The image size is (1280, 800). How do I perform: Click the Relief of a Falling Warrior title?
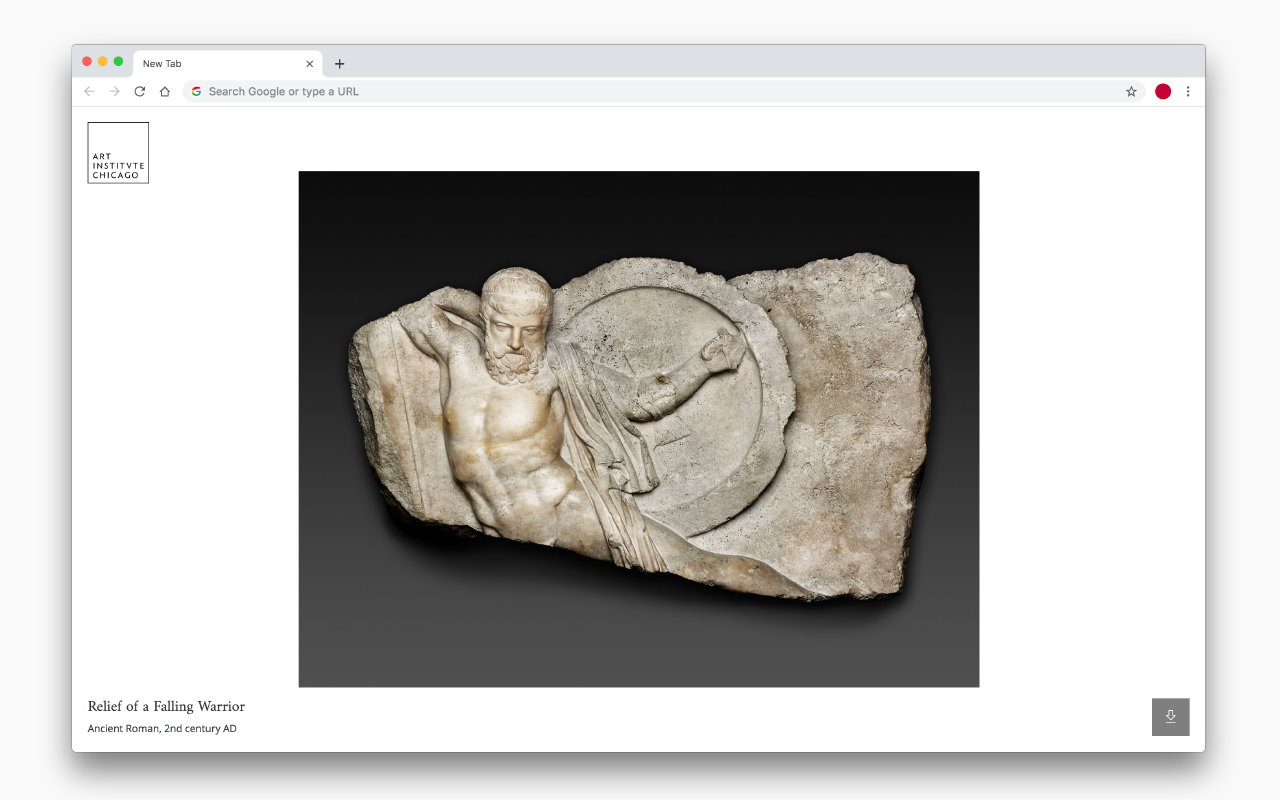tap(166, 706)
